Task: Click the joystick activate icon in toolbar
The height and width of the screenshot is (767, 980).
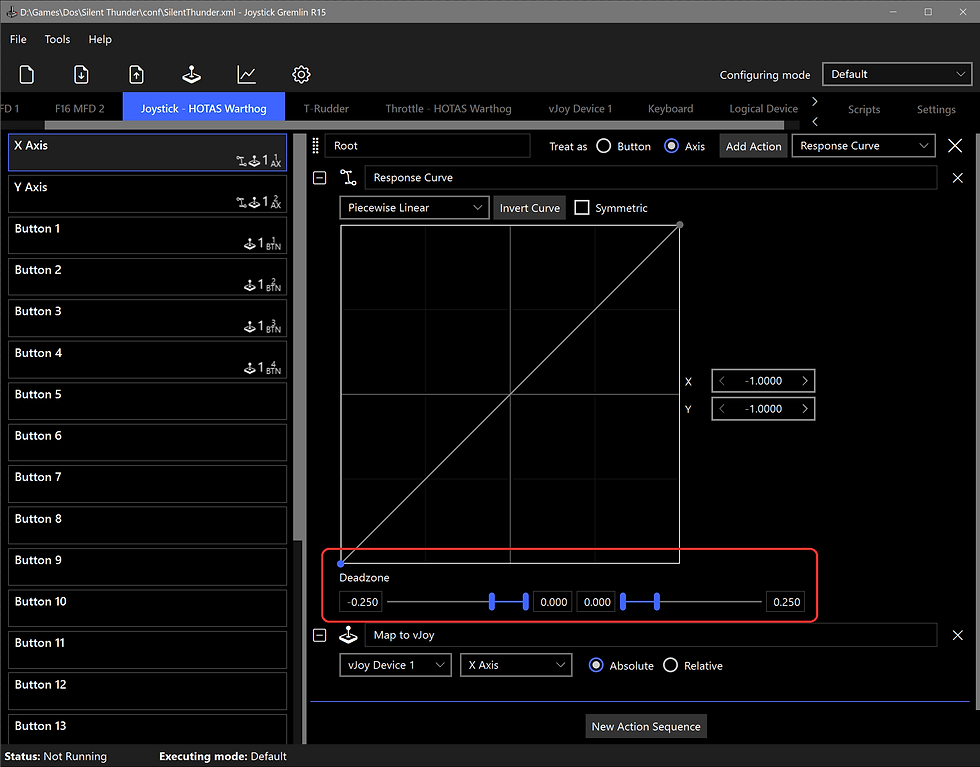Action: point(191,74)
